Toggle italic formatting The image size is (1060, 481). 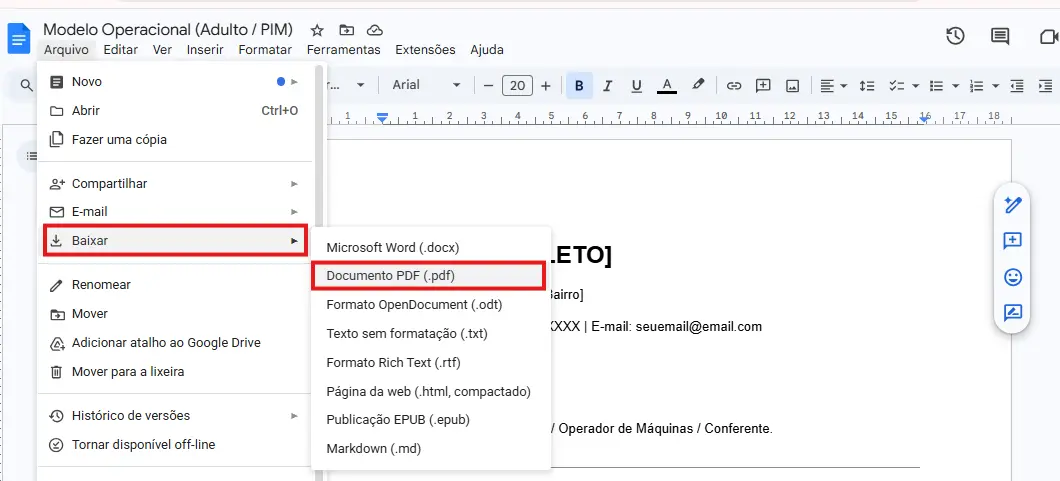607,85
